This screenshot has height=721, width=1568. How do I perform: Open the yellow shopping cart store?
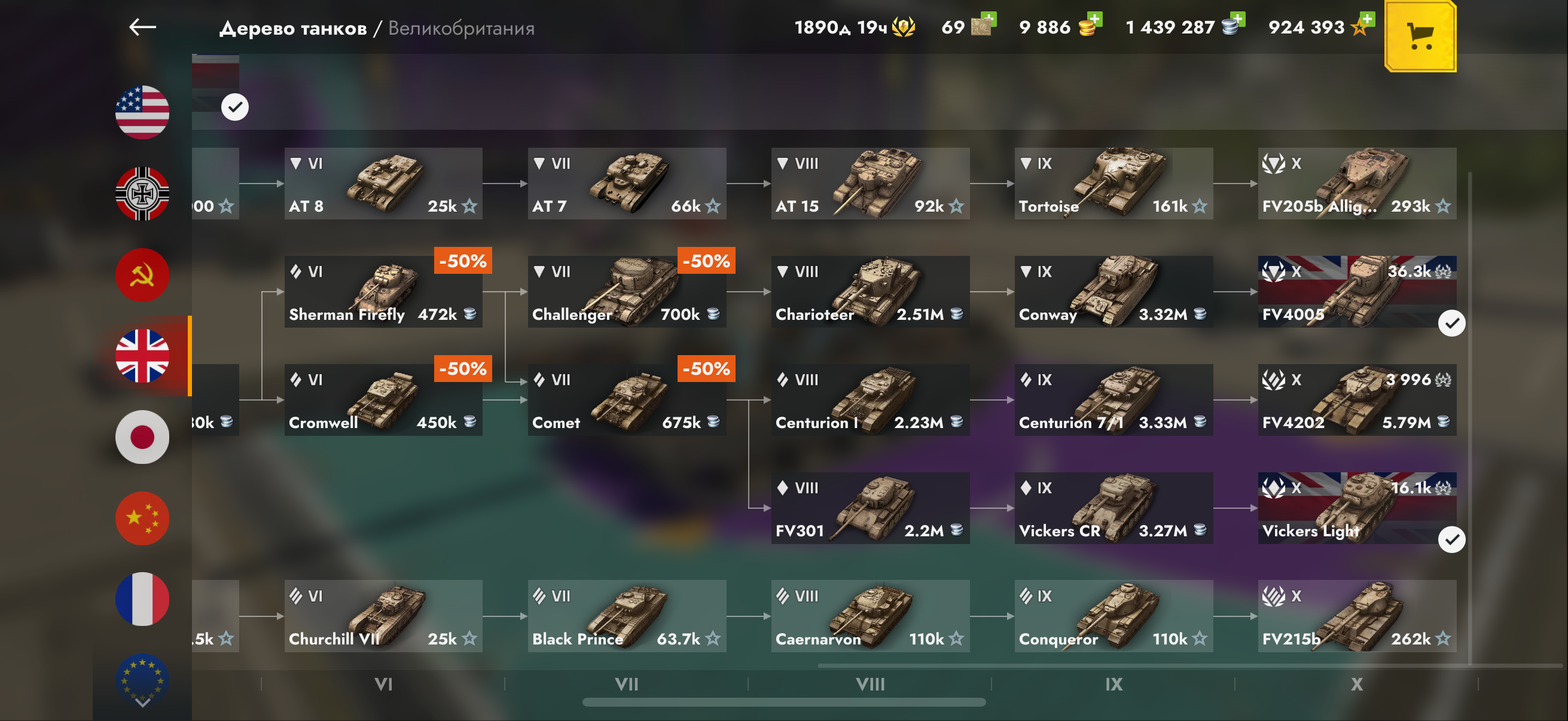point(1420,36)
